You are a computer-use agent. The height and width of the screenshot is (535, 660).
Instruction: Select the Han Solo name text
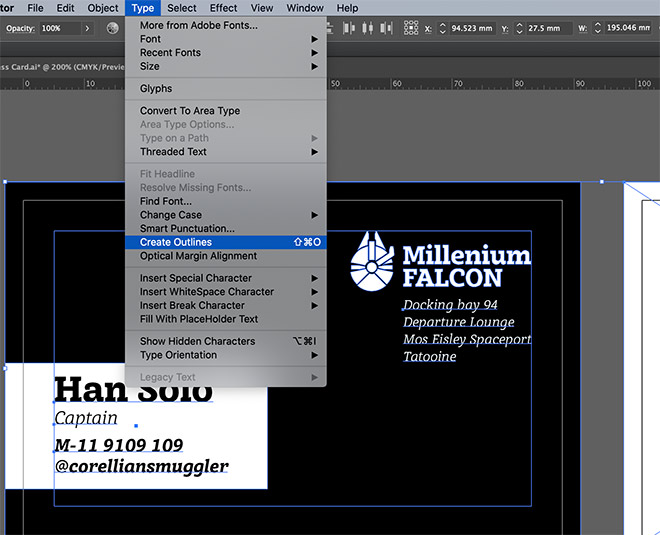click(x=133, y=390)
